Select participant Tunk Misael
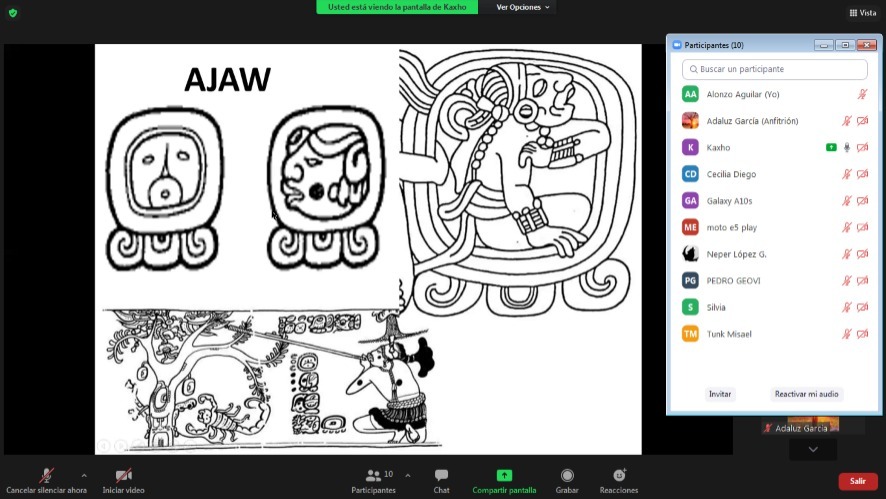This screenshot has height=499, width=886. (x=774, y=334)
